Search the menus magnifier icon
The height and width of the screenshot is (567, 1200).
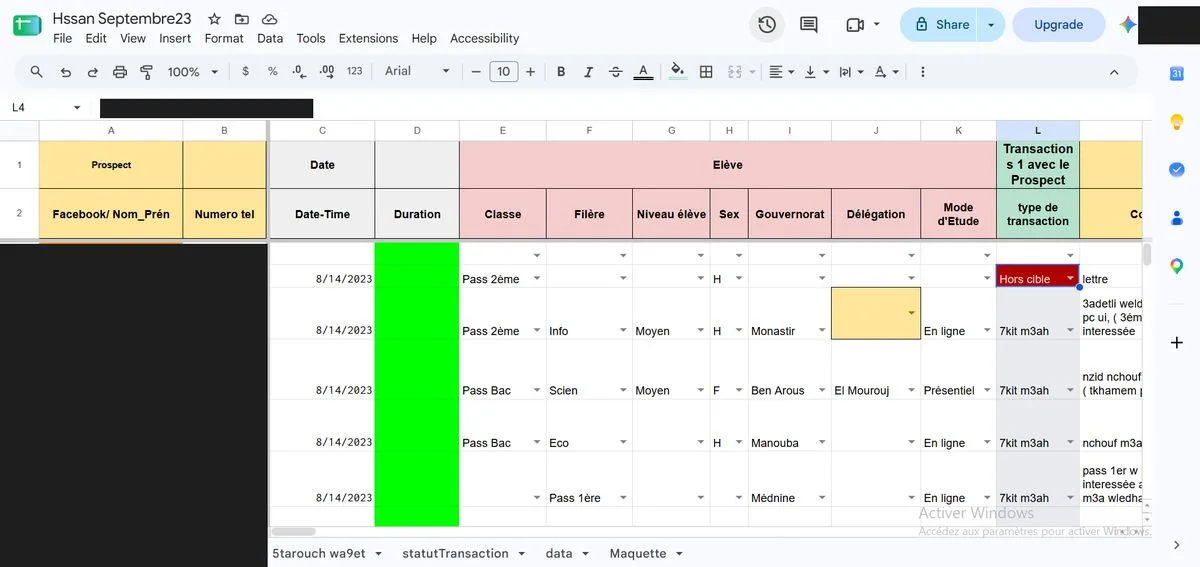click(37, 72)
